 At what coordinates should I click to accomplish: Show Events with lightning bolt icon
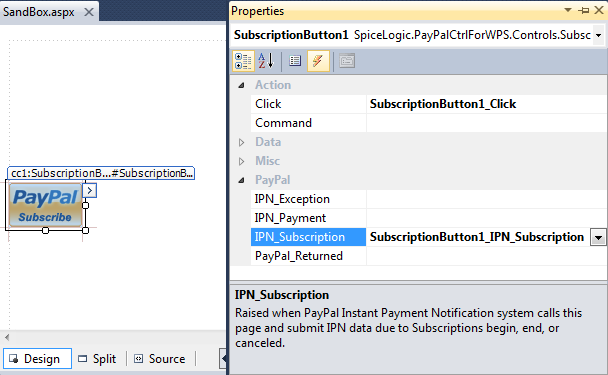tap(318, 61)
